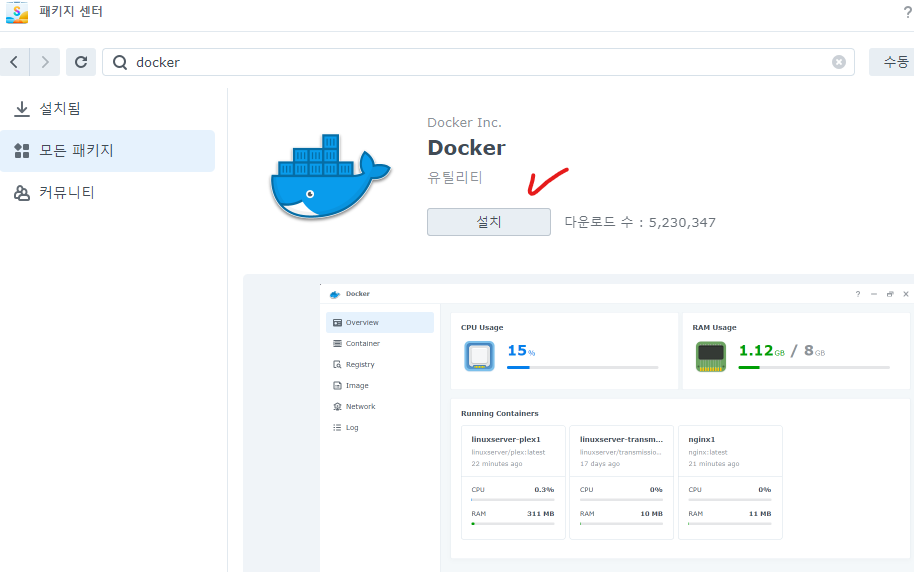This screenshot has width=914, height=572.
Task: Go forward with the right arrow button
Action: (45, 62)
